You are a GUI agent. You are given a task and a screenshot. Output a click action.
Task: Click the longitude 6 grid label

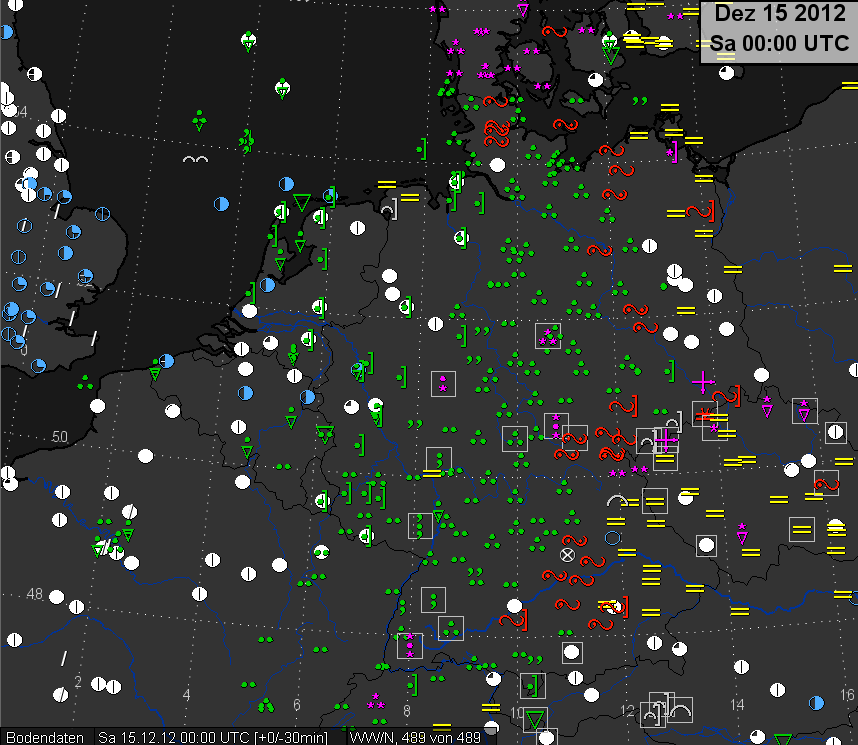[297, 705]
